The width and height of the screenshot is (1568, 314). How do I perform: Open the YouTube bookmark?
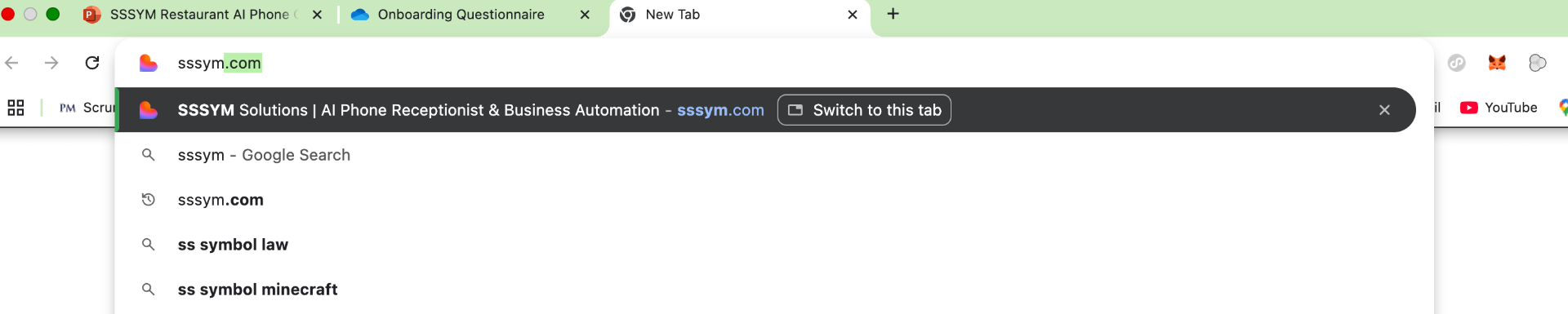tap(1499, 108)
